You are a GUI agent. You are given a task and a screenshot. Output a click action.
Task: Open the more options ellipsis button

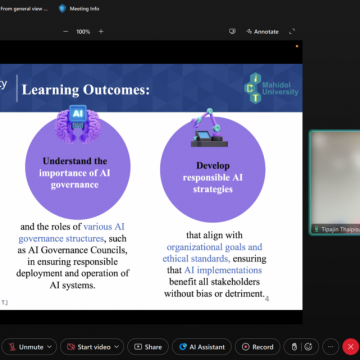pyautogui.click(x=331, y=347)
